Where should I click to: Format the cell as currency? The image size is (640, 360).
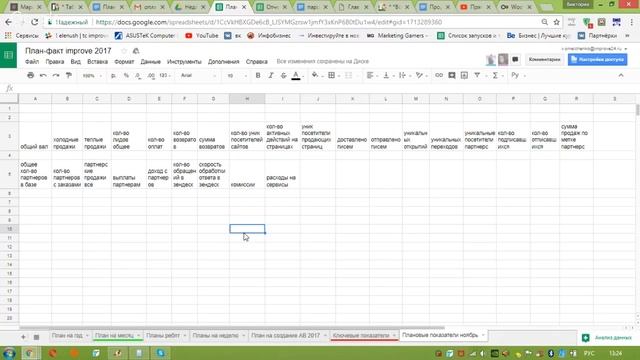[113, 76]
